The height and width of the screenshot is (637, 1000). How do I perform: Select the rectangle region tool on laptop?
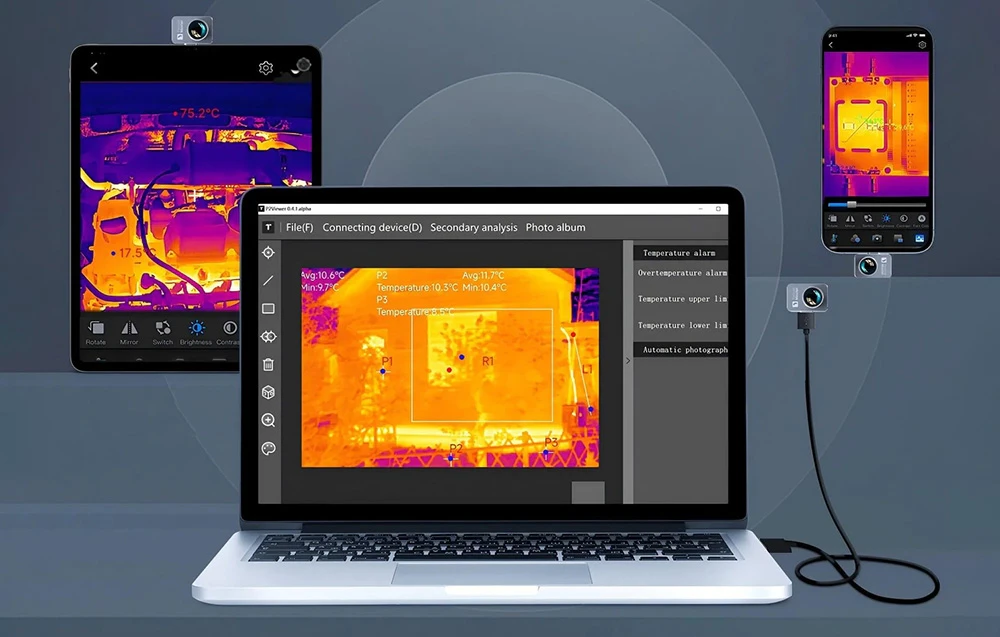[x=268, y=309]
